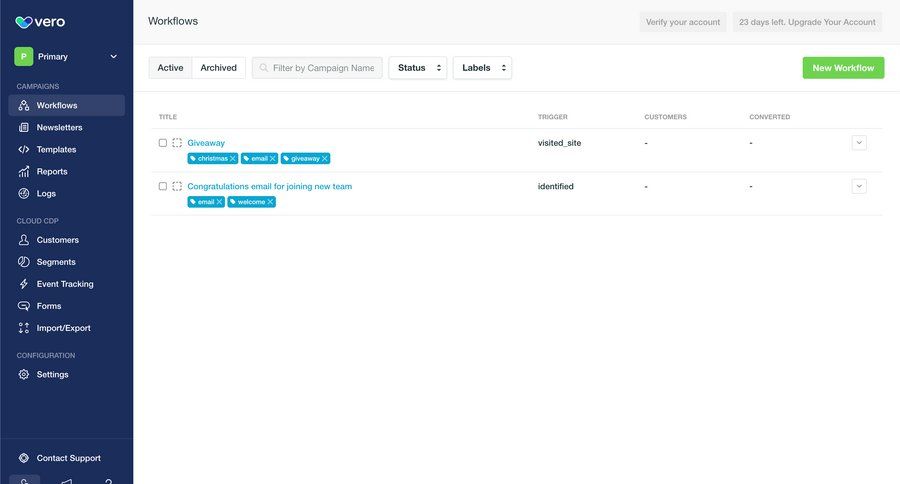Expand the Congratulations row actions chevron
Image resolution: width=900 pixels, height=484 pixels.
click(859, 187)
